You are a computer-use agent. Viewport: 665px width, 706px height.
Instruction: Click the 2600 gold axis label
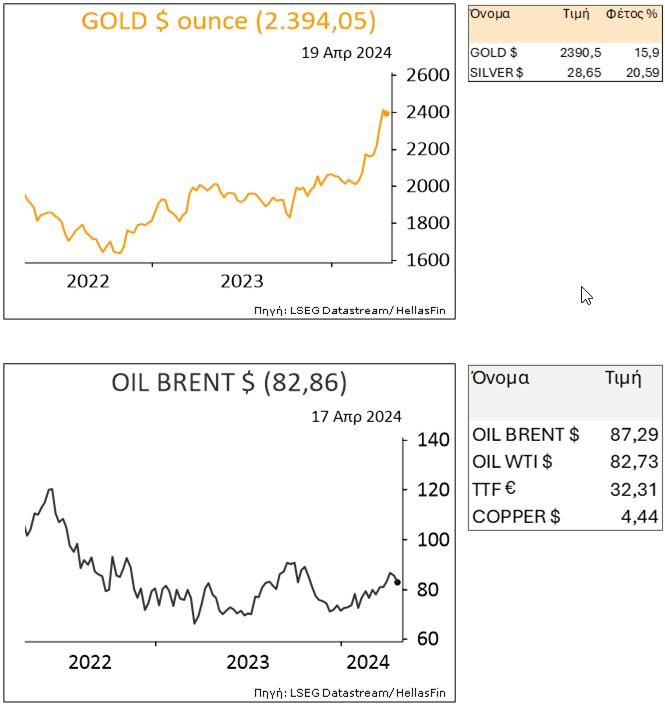[x=428, y=75]
